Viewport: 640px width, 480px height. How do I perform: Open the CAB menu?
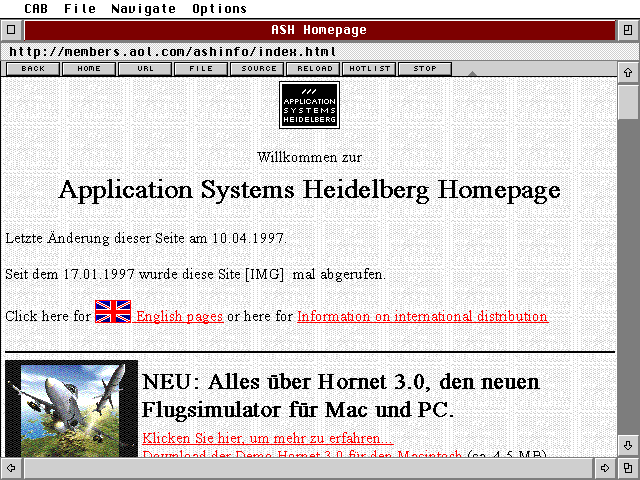click(x=36, y=9)
